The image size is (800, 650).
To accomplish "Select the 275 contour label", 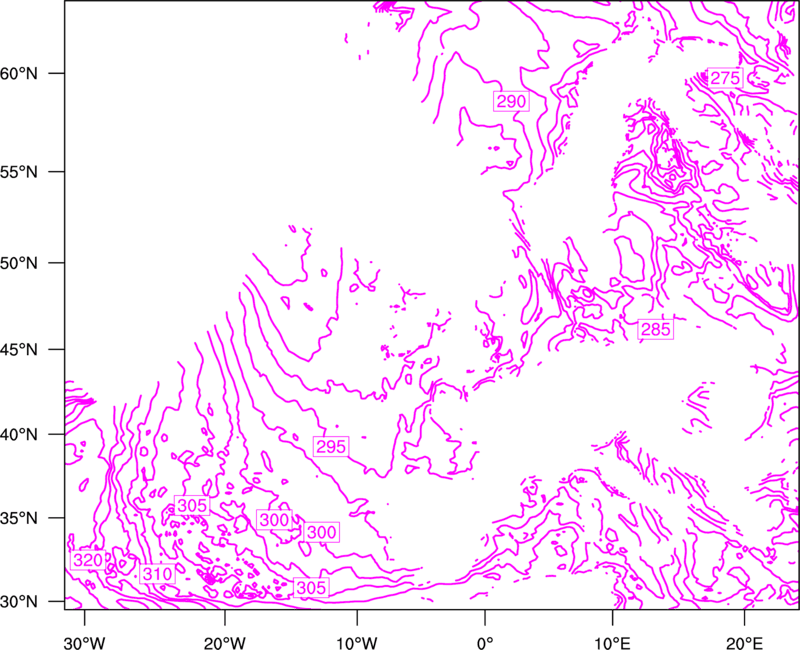I will coord(725,78).
